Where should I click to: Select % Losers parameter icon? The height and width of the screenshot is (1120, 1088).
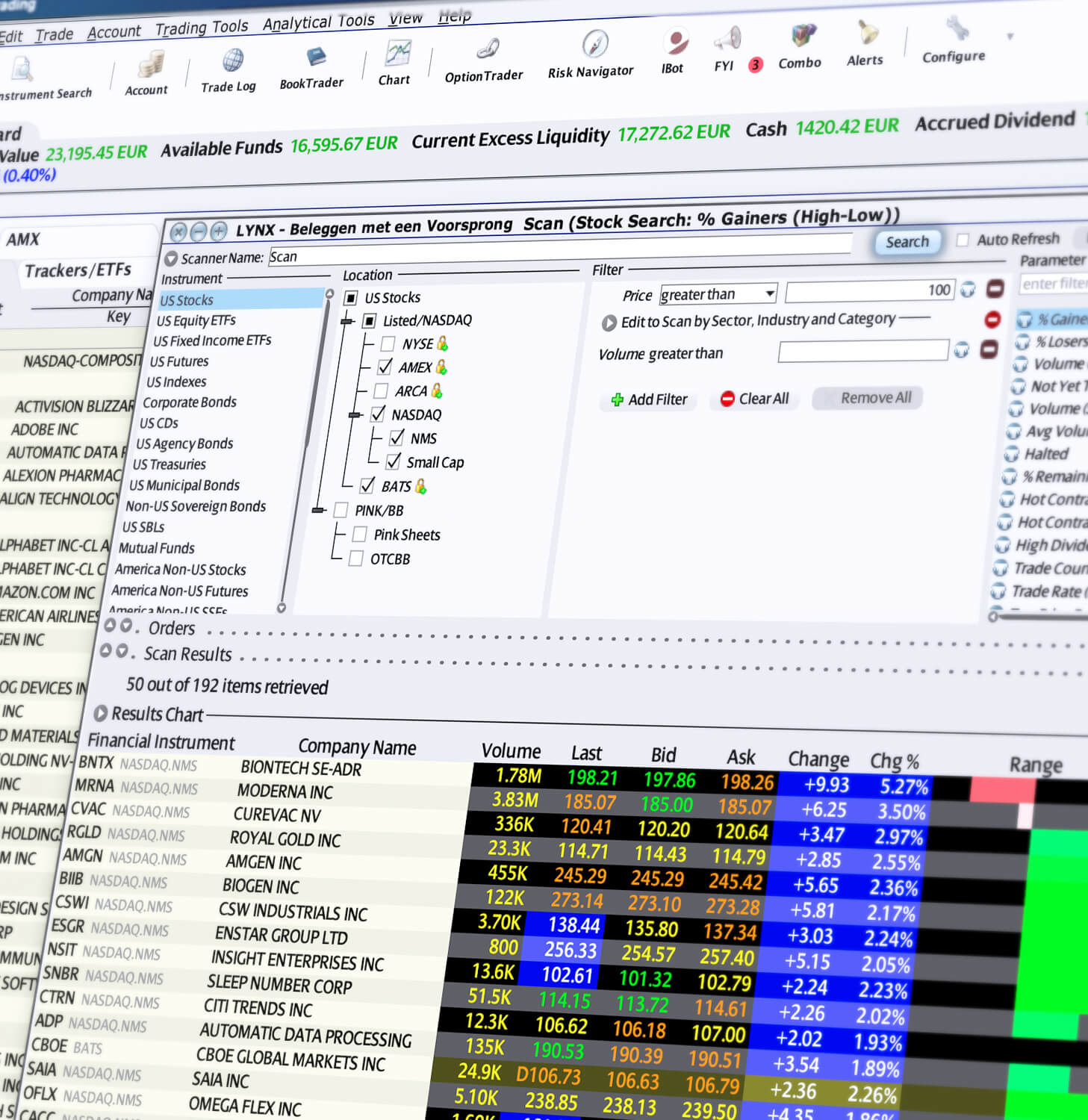point(1021,343)
